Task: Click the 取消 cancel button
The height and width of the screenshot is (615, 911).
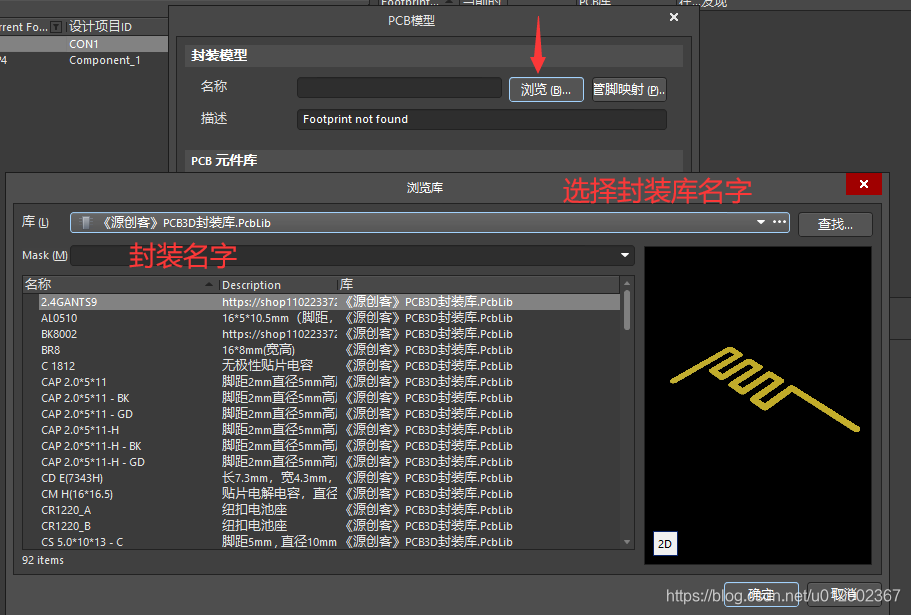Action: (845, 594)
